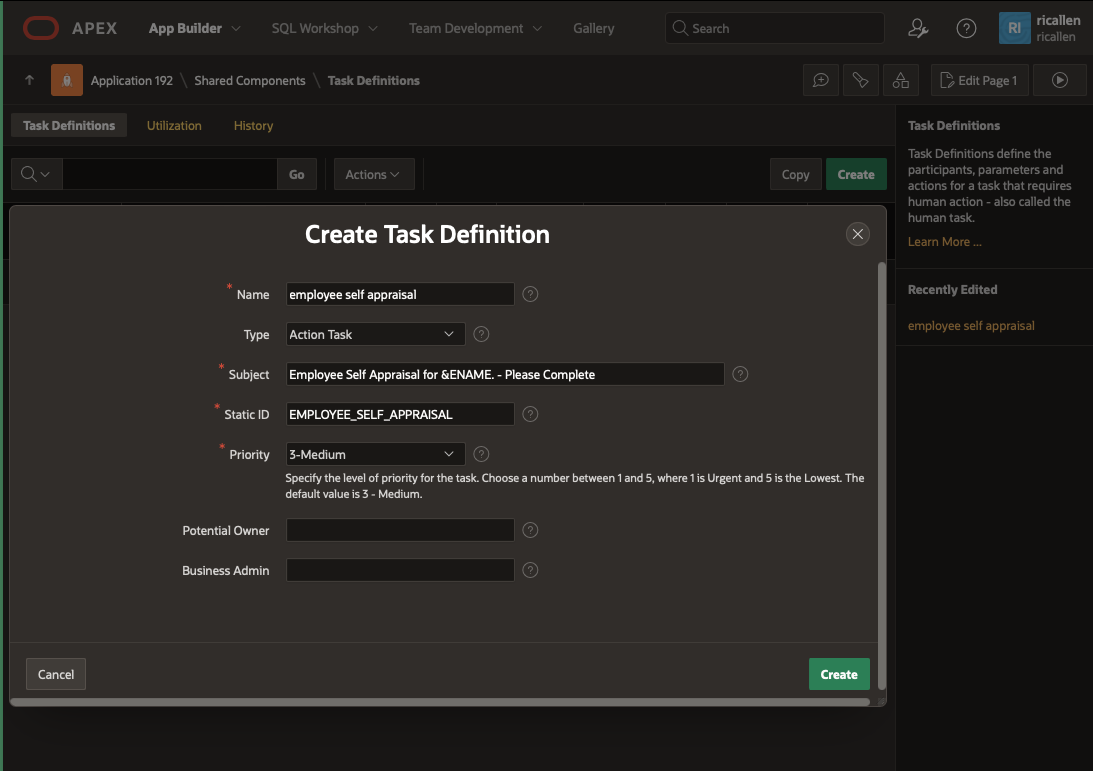
Task: Click the Shared Components shapes icon
Action: click(900, 80)
